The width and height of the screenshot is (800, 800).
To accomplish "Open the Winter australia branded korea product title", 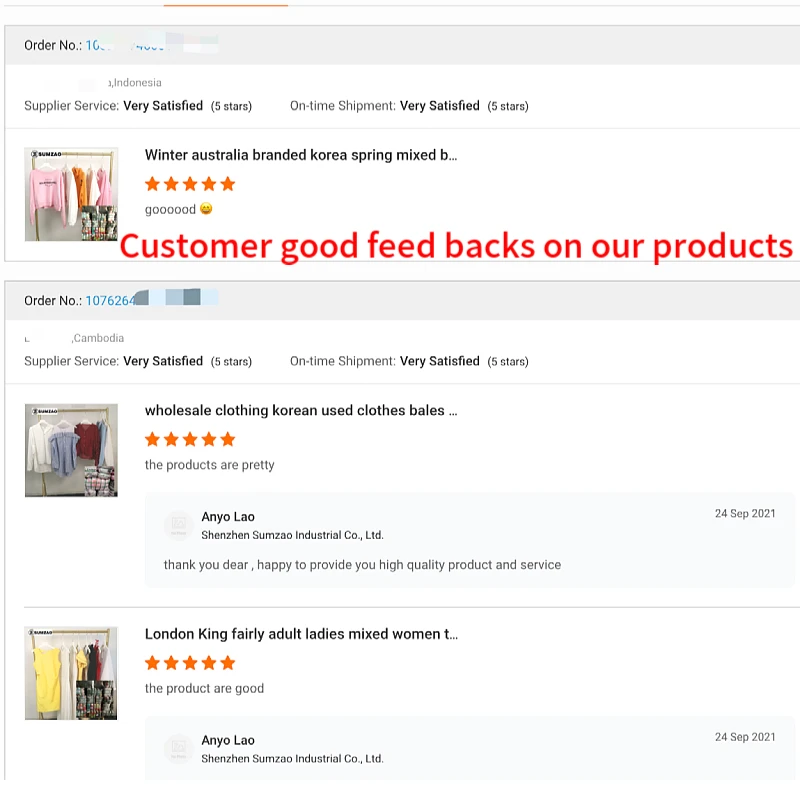I will (x=300, y=155).
